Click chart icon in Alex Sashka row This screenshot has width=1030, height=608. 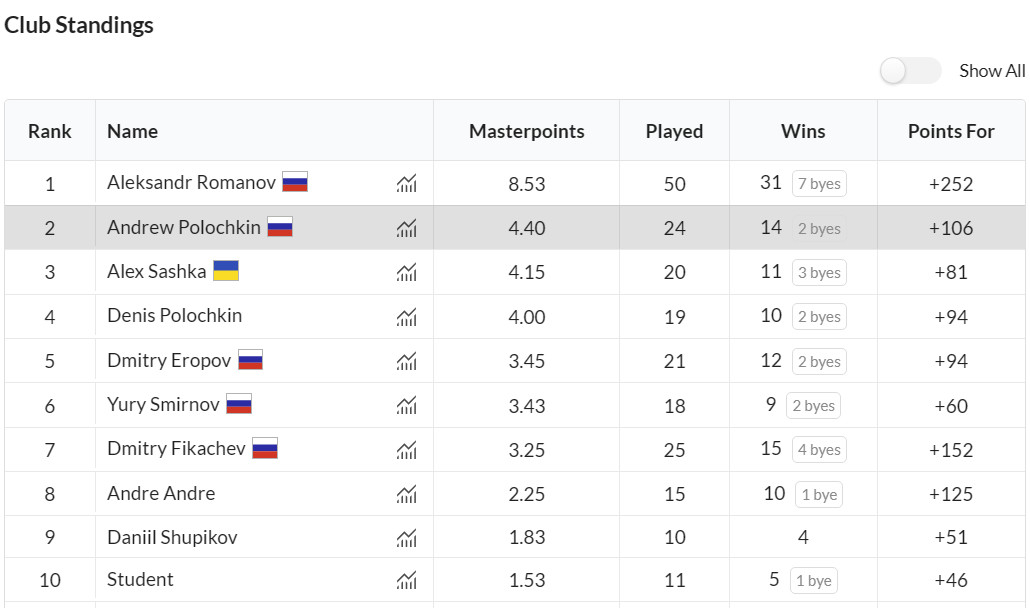406,272
